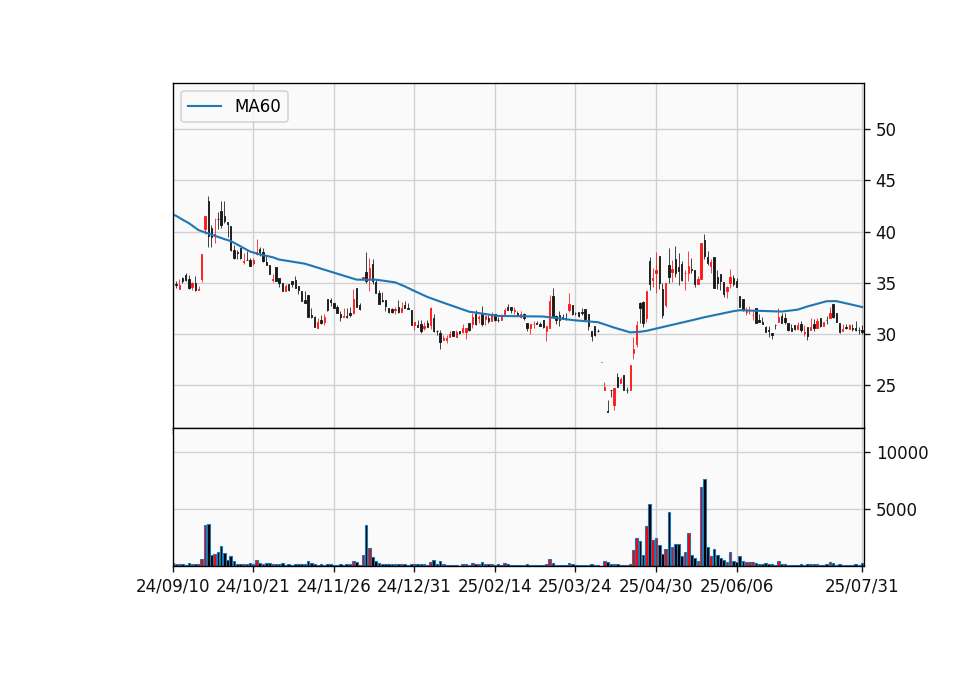Click the price axis value 50

click(x=886, y=130)
